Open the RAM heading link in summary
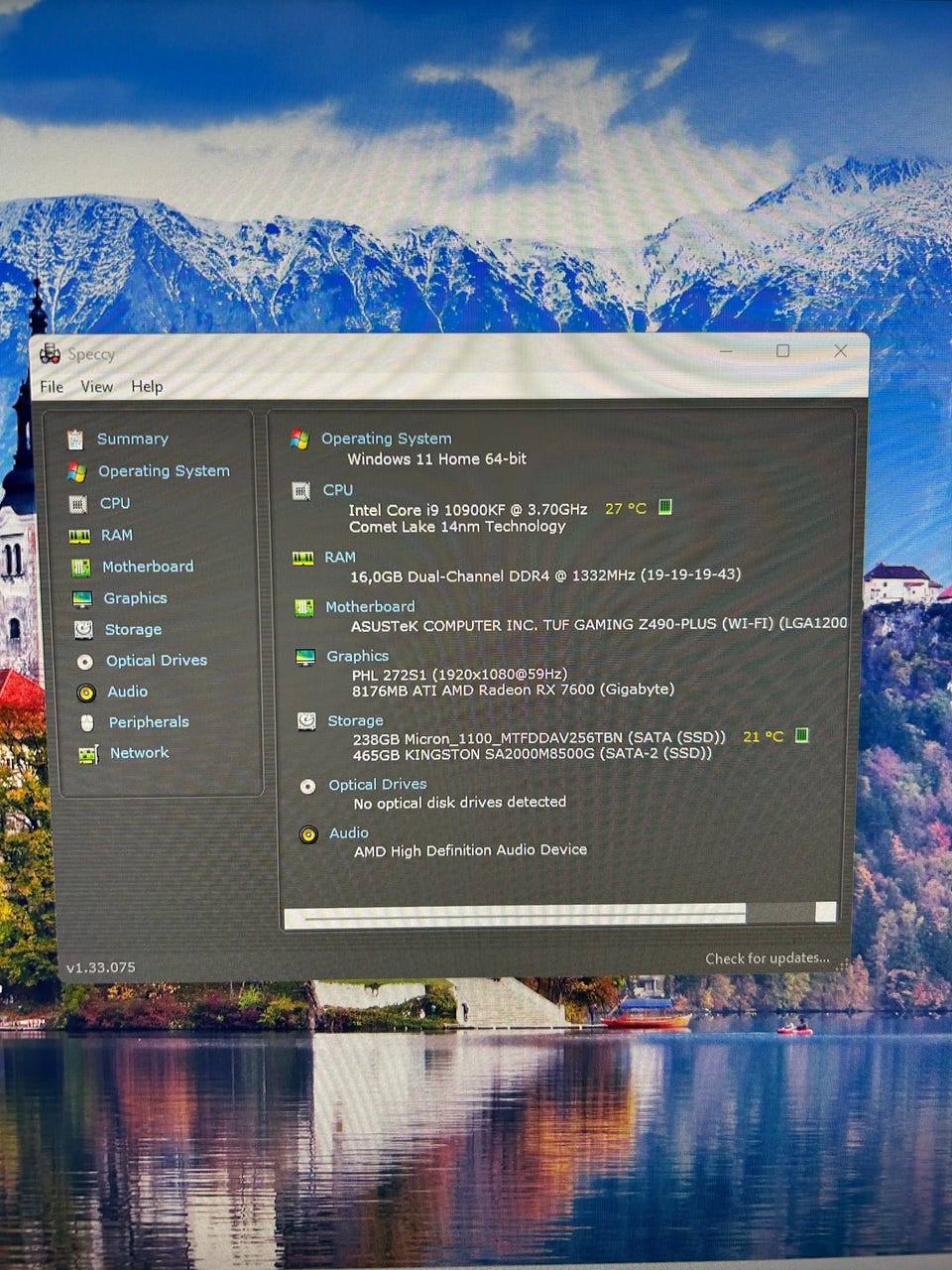The image size is (952, 1270). coord(340,559)
